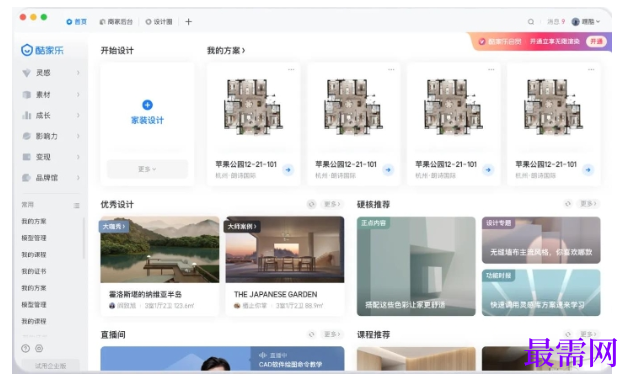Open 我的证书 in the sidebar list
Viewport: 636px width, 384px height.
click(x=34, y=271)
